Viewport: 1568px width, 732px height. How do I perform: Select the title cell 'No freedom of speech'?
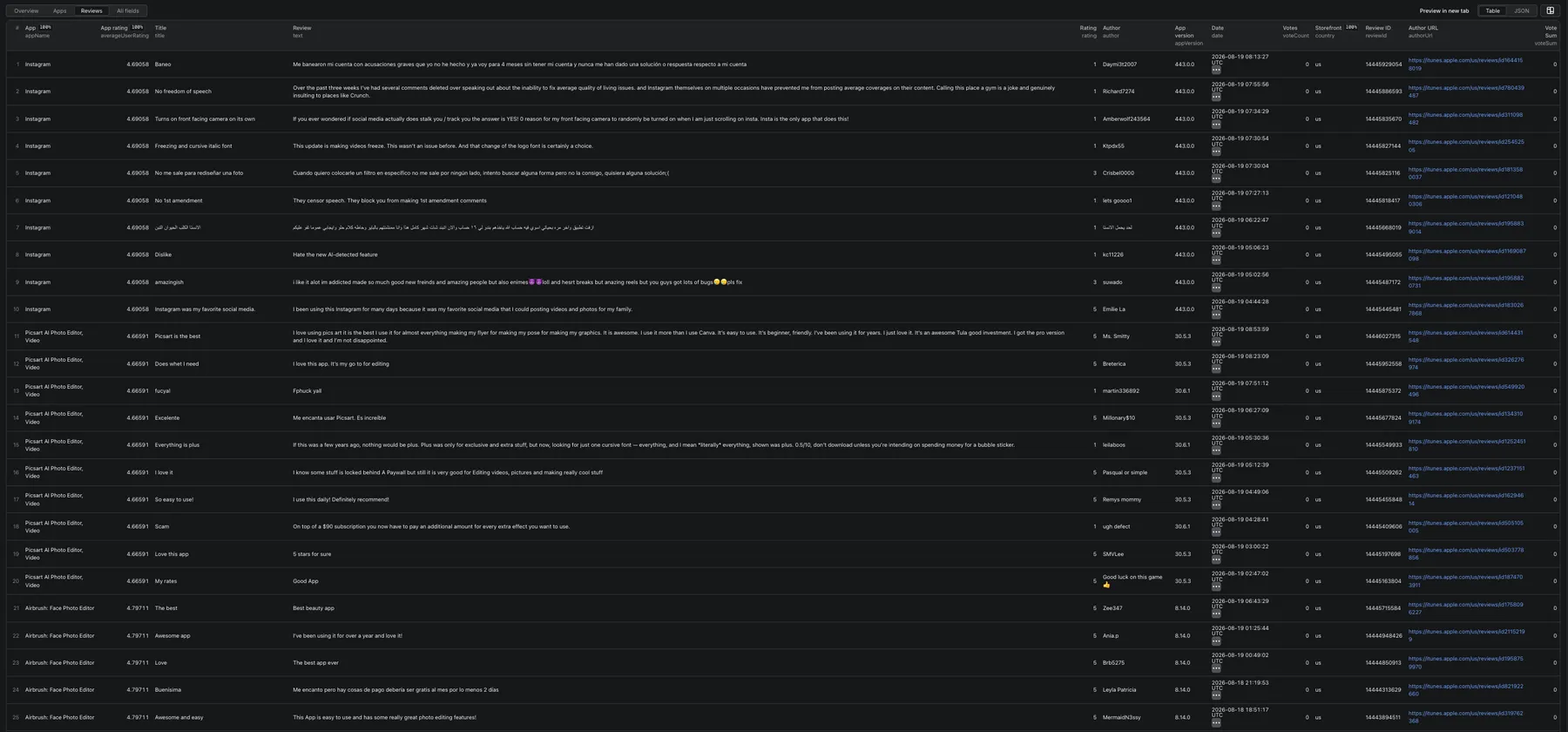(184, 91)
